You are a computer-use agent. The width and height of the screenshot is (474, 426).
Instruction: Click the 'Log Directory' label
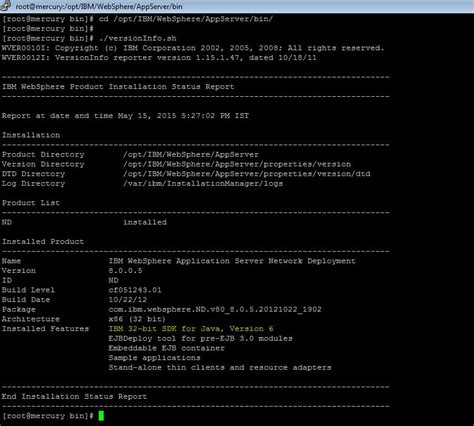pos(33,183)
